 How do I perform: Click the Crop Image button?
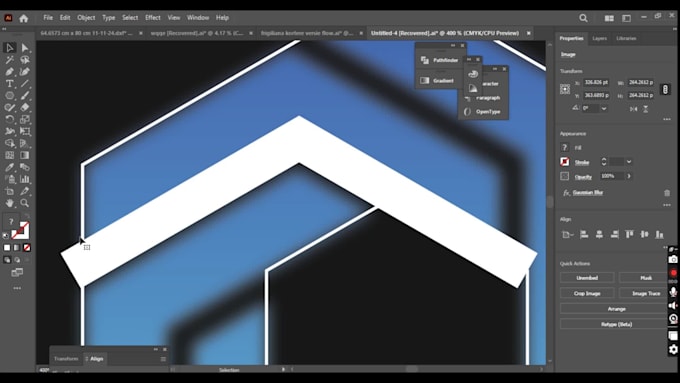[587, 294]
